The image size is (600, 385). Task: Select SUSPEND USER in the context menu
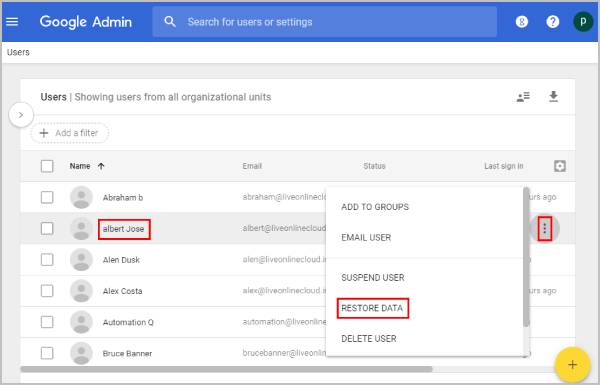(x=373, y=277)
